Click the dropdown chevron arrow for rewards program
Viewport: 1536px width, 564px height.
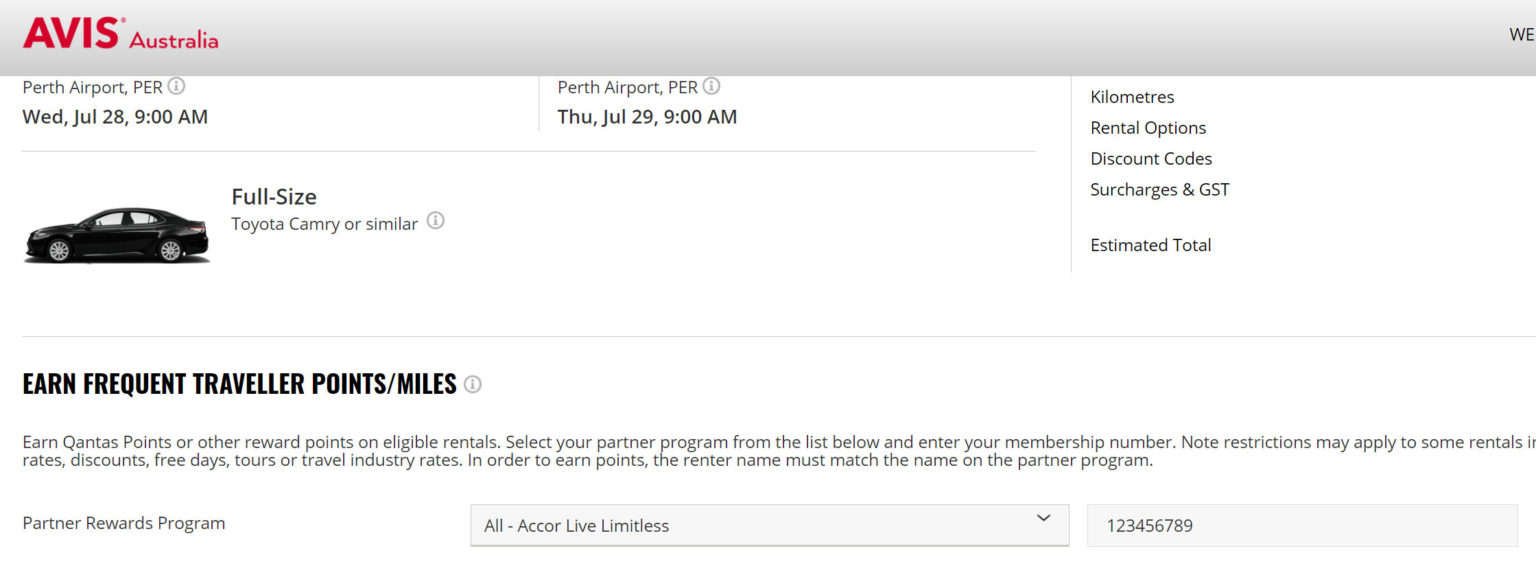[x=1044, y=518]
